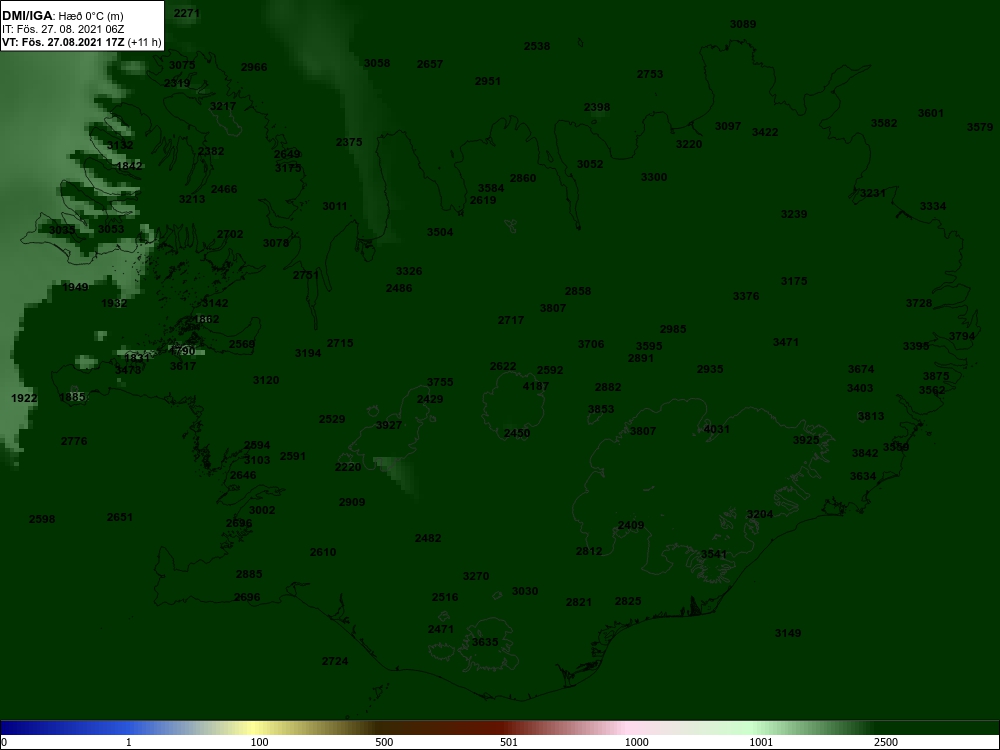The width and height of the screenshot is (1000, 750).
Task: Select the value 3334 off the east coast
Action: point(933,206)
